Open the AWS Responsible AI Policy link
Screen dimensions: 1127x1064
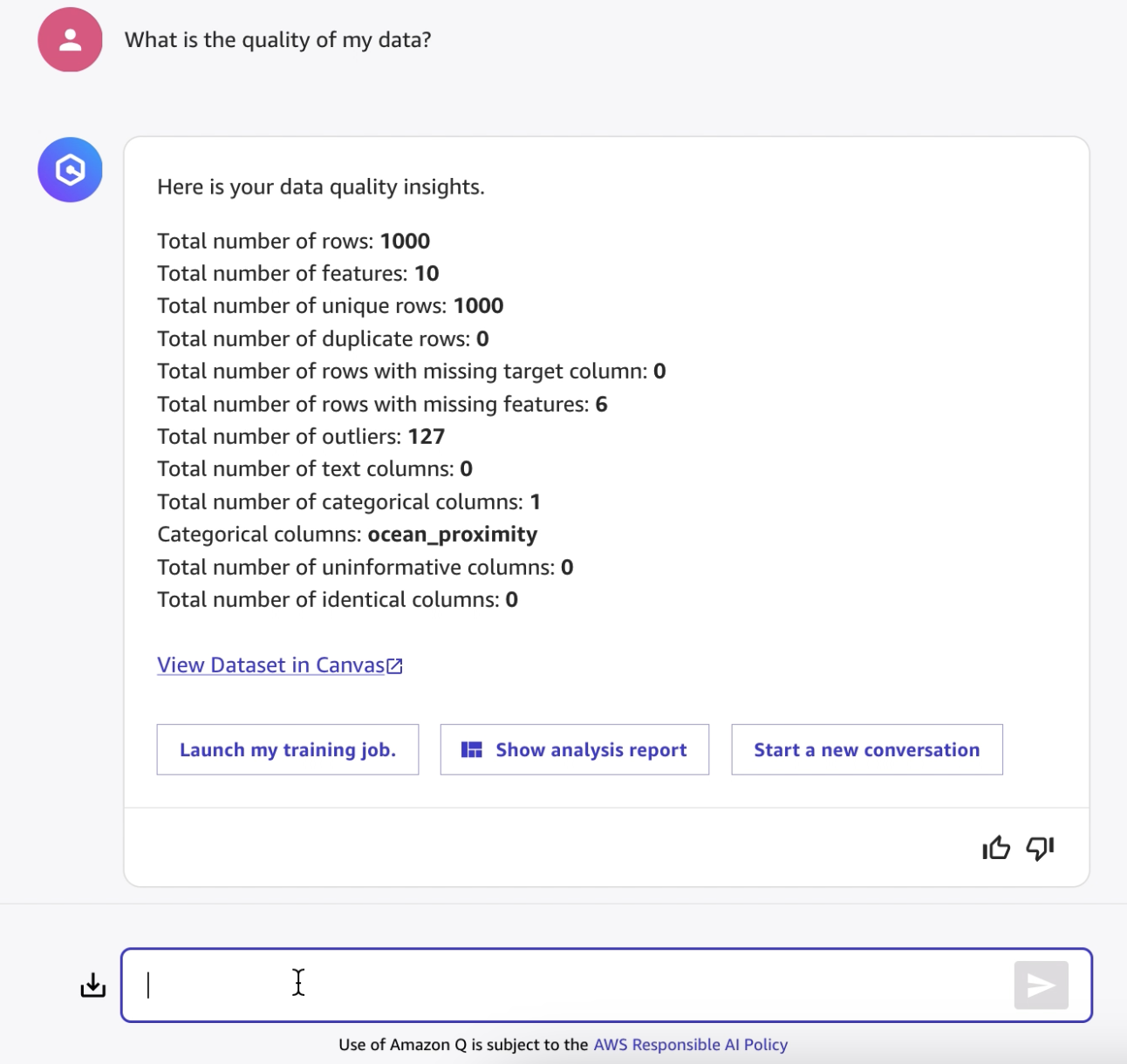(691, 1045)
